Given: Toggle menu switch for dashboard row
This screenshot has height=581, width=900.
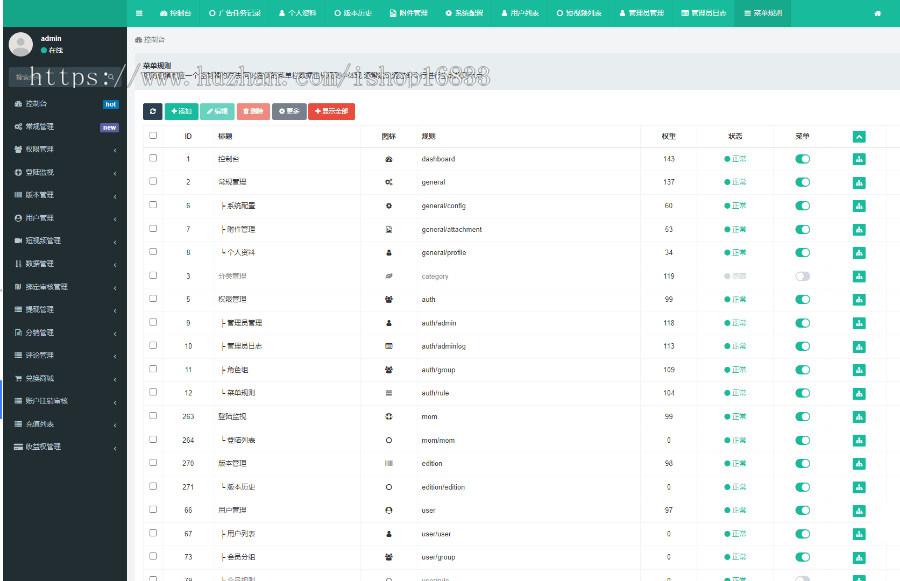Looking at the screenshot, I should pyautogui.click(x=802, y=159).
